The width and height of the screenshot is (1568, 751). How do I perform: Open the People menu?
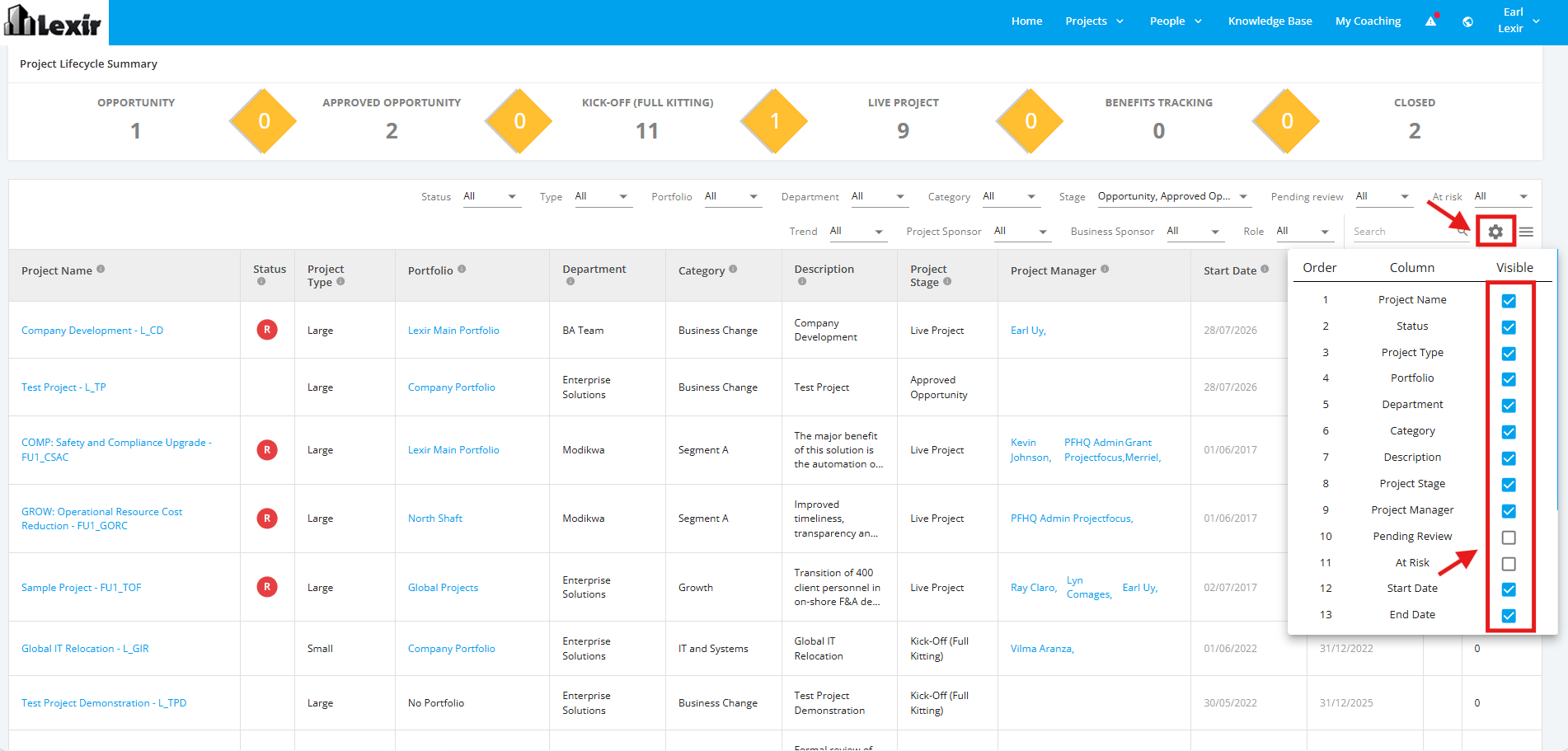(1176, 21)
